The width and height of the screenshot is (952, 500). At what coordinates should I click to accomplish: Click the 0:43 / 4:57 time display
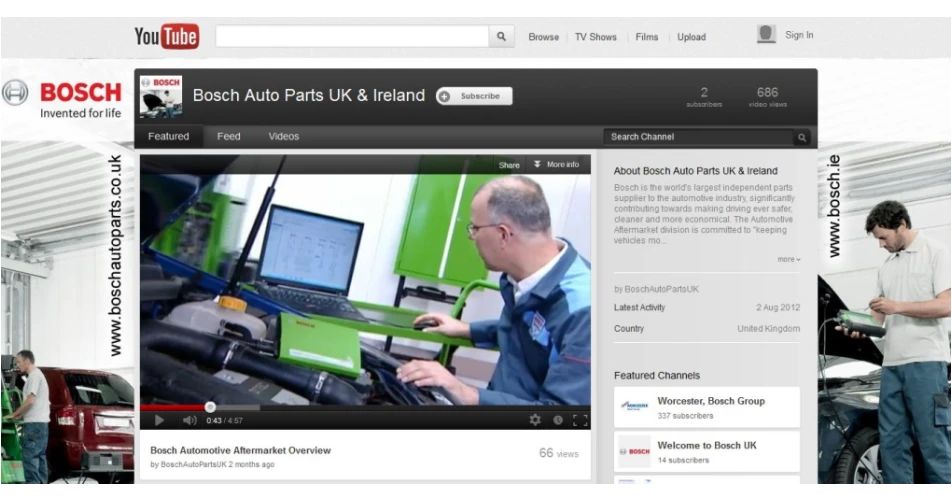[x=224, y=421]
